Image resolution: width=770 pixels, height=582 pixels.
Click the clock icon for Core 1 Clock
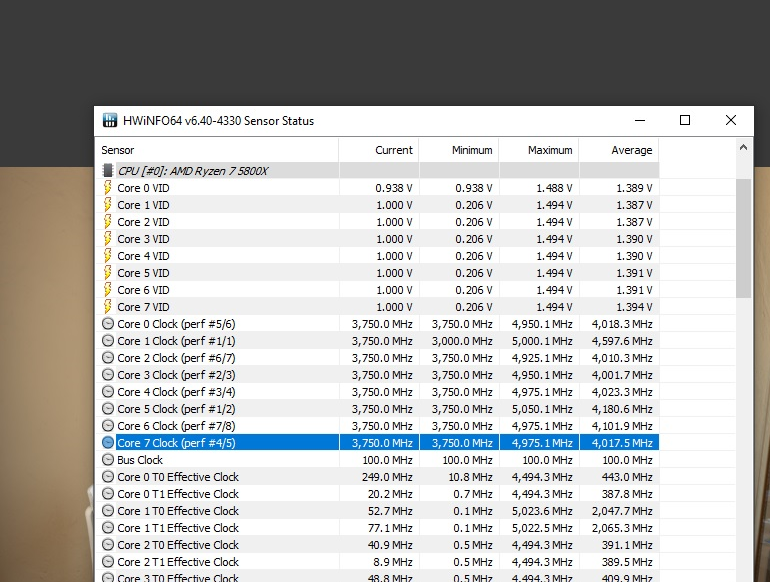[108, 341]
